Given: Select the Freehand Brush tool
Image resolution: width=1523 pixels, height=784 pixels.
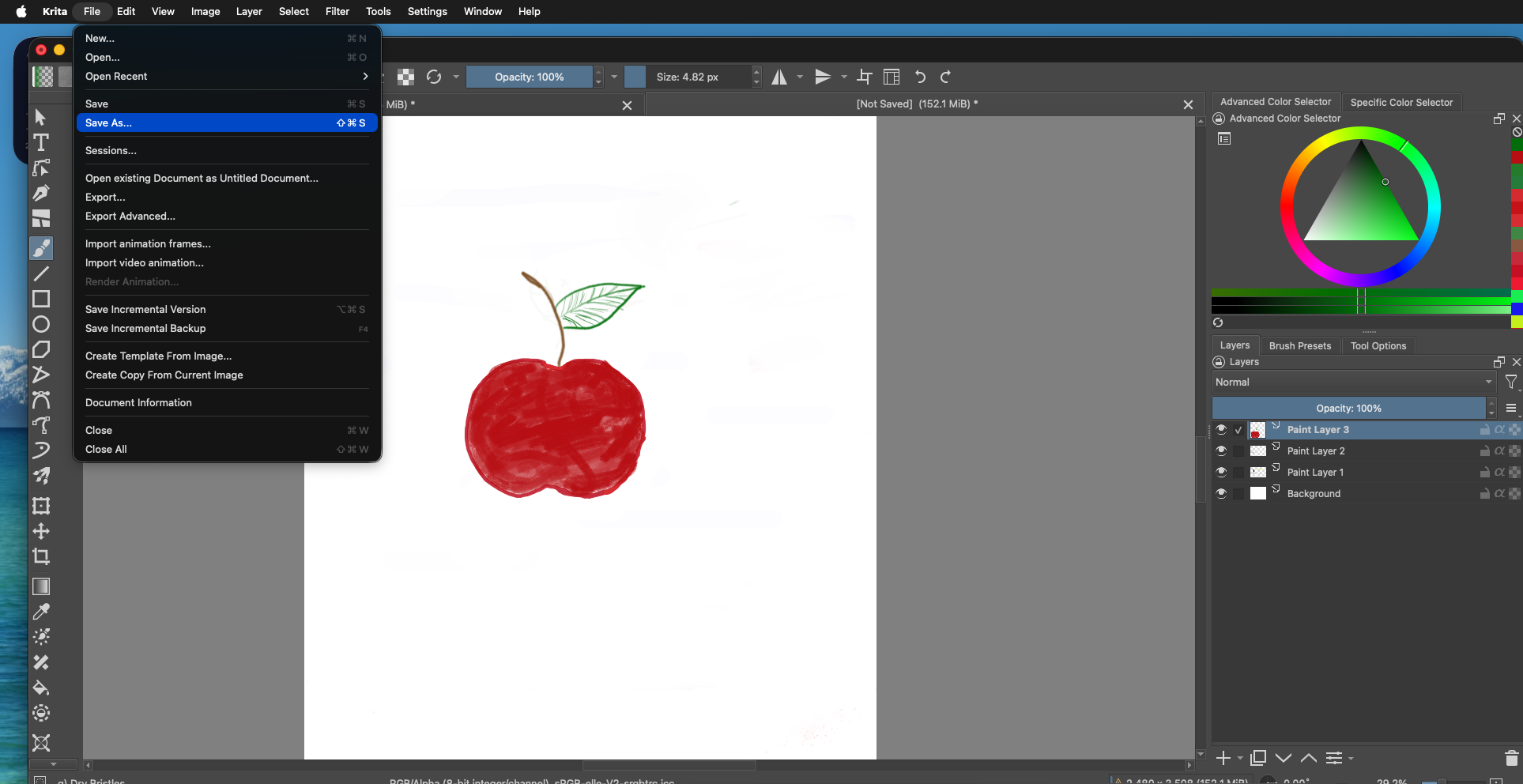Looking at the screenshot, I should (41, 248).
